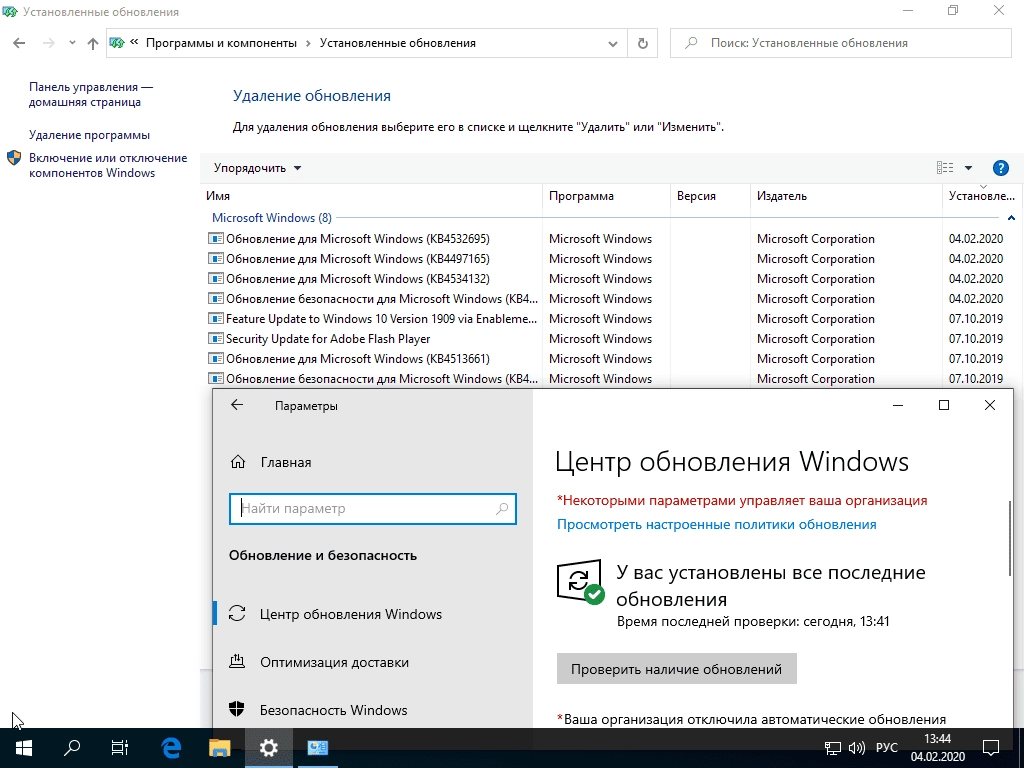
Task: Open the Упорядочить menu
Action: 257,168
